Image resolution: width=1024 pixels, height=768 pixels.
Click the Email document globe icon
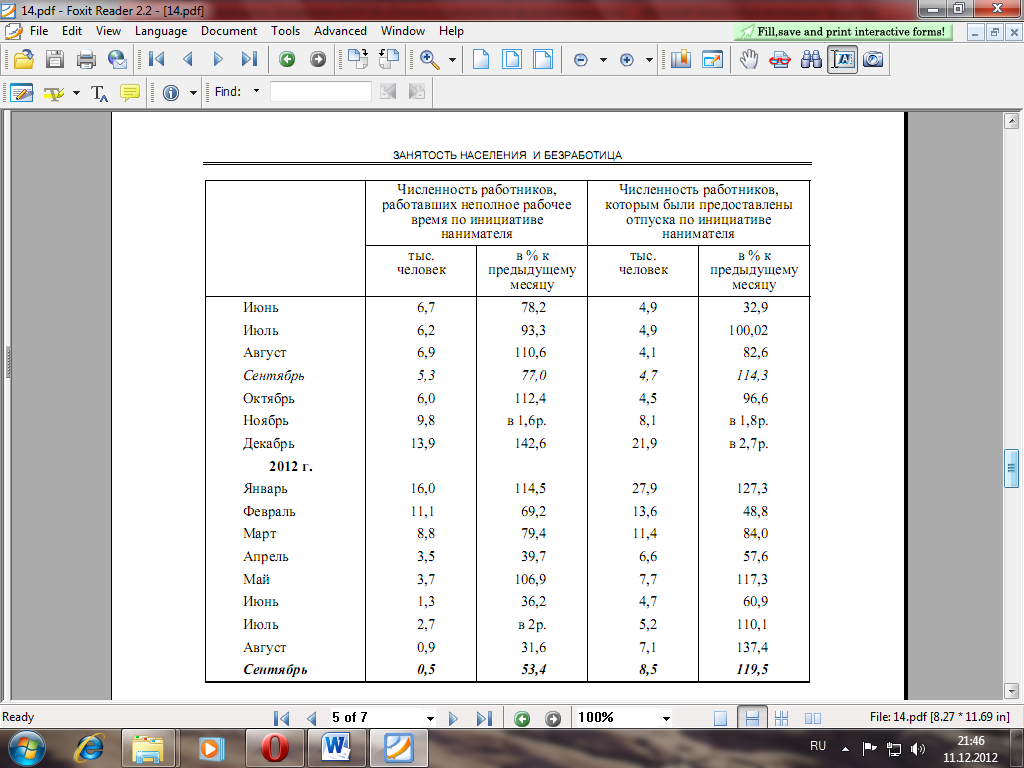coord(118,59)
